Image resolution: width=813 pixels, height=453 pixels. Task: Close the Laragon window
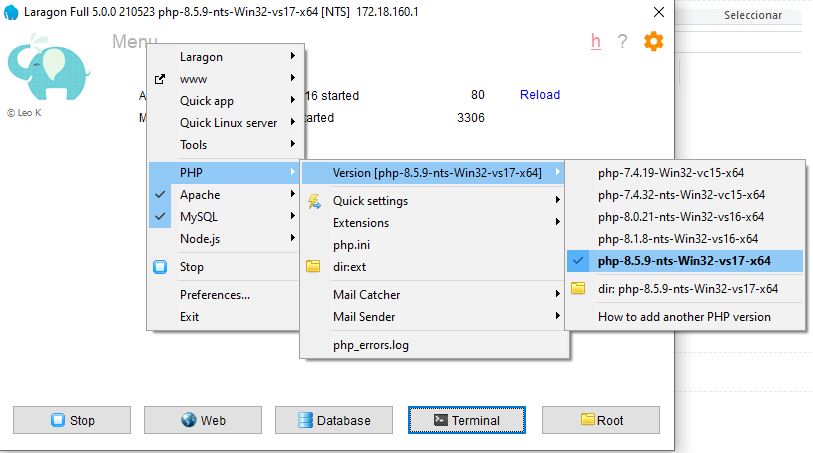[658, 12]
